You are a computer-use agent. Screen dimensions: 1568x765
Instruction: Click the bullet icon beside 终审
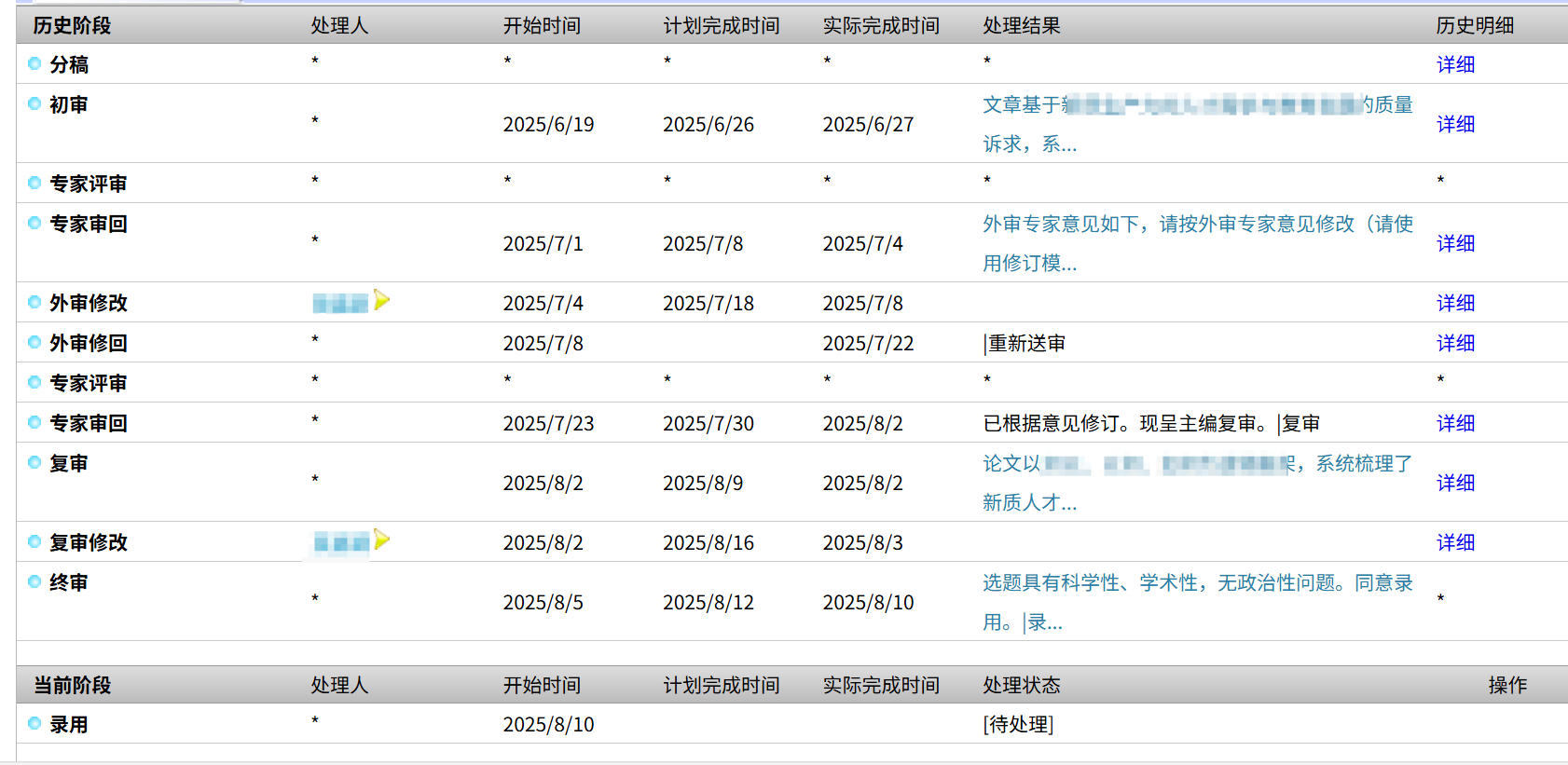tap(34, 581)
